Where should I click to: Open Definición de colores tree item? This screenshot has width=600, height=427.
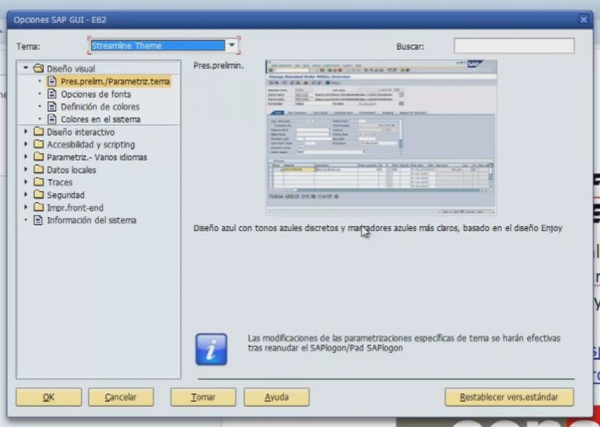click(100, 107)
